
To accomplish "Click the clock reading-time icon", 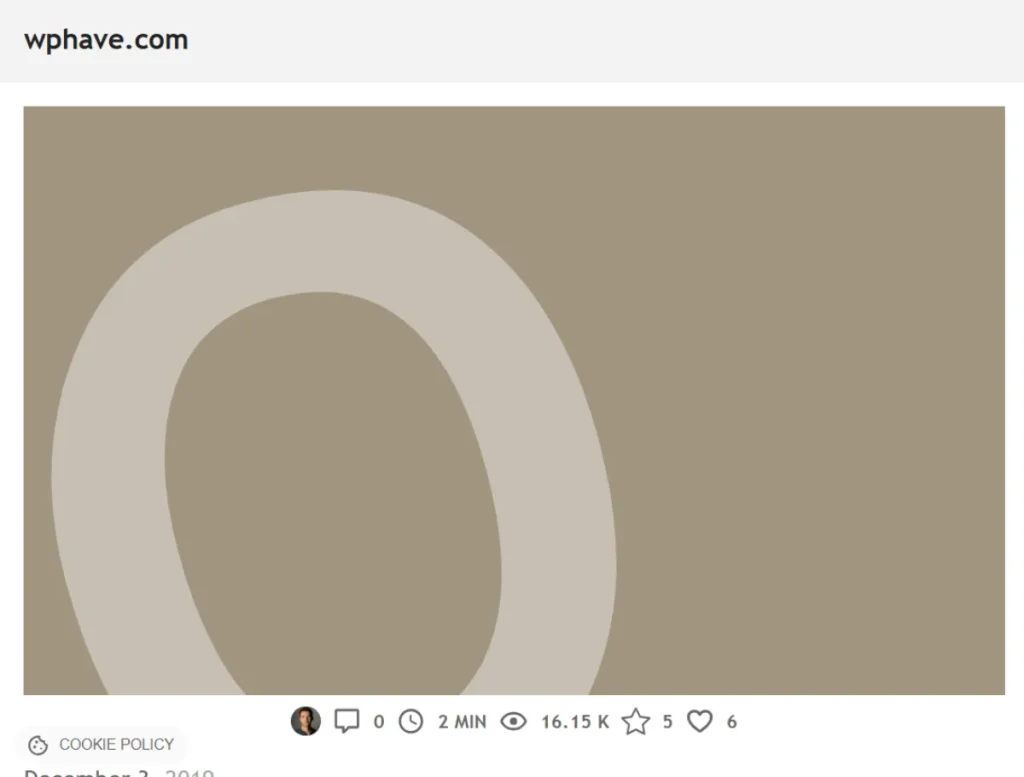I will pos(411,722).
